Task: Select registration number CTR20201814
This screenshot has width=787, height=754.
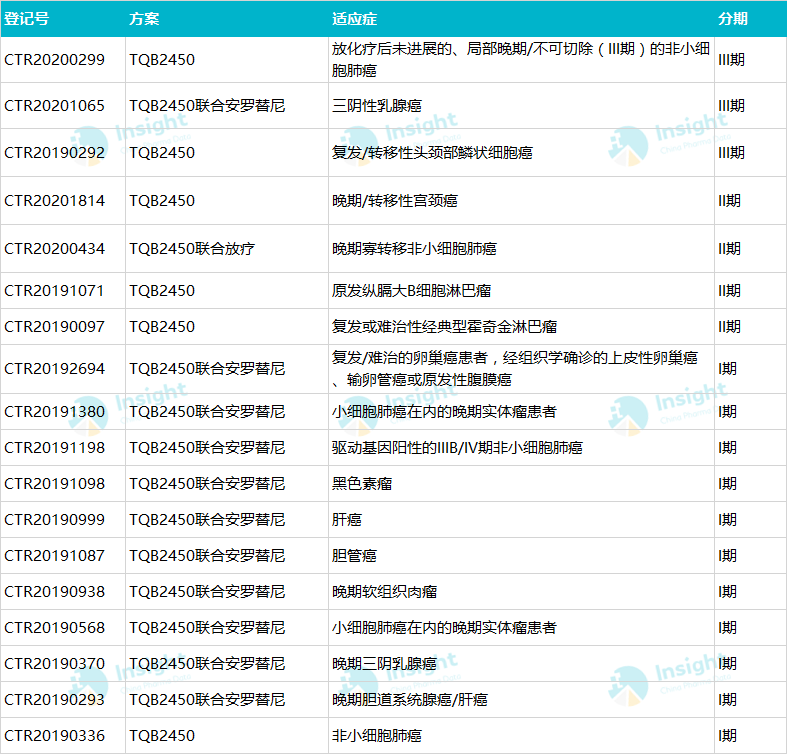Action: tap(54, 201)
